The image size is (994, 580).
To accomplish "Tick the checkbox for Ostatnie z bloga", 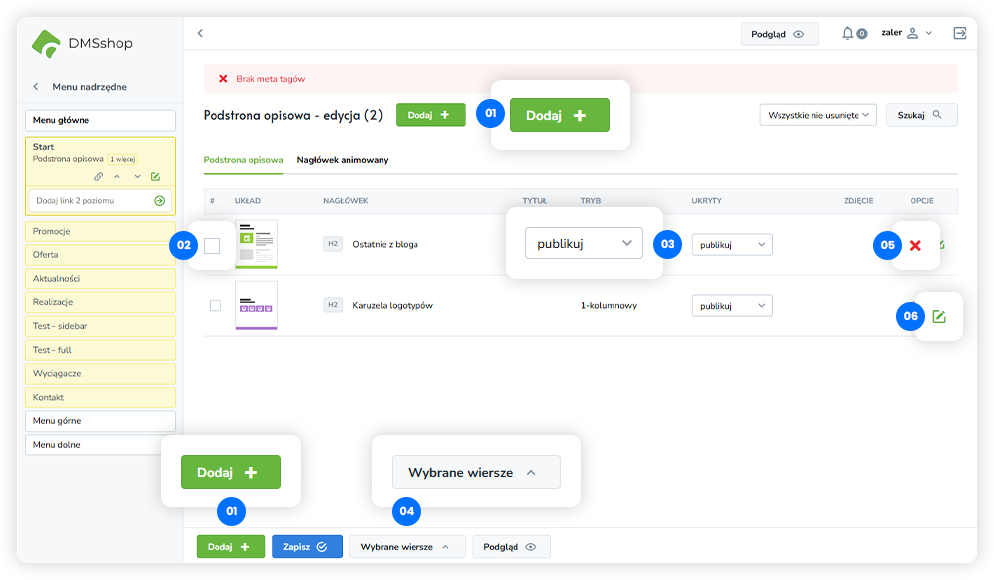I will [x=212, y=246].
